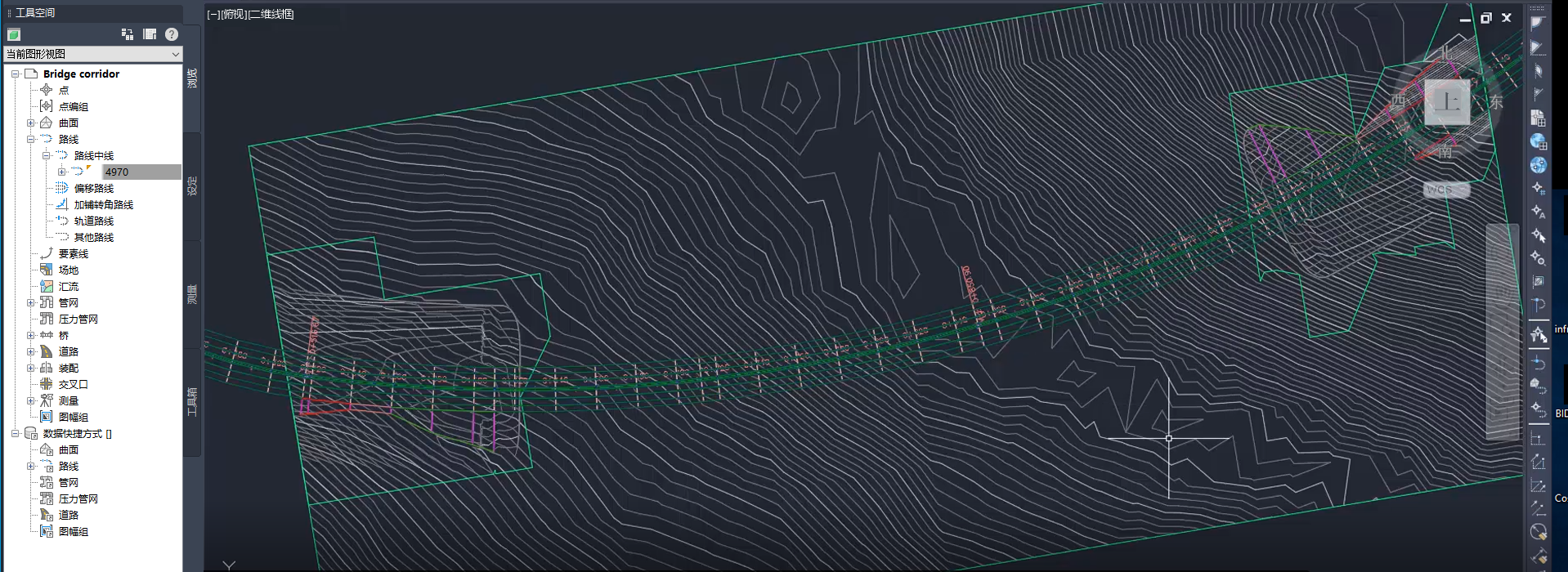The height and width of the screenshot is (572, 1568).
Task: Click the 装配 assembly icon
Action: click(x=47, y=368)
